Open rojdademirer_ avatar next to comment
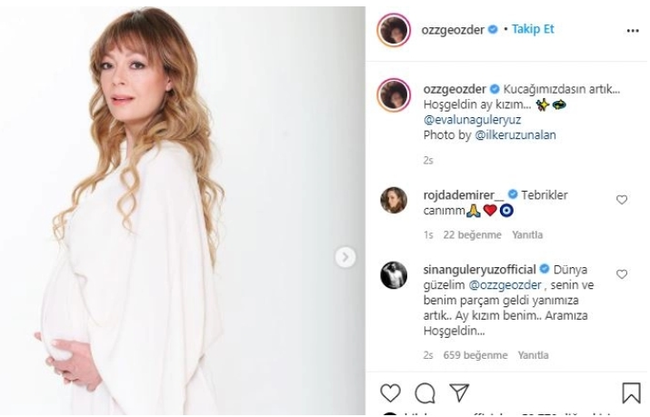This screenshot has width=650, height=417. click(x=393, y=199)
